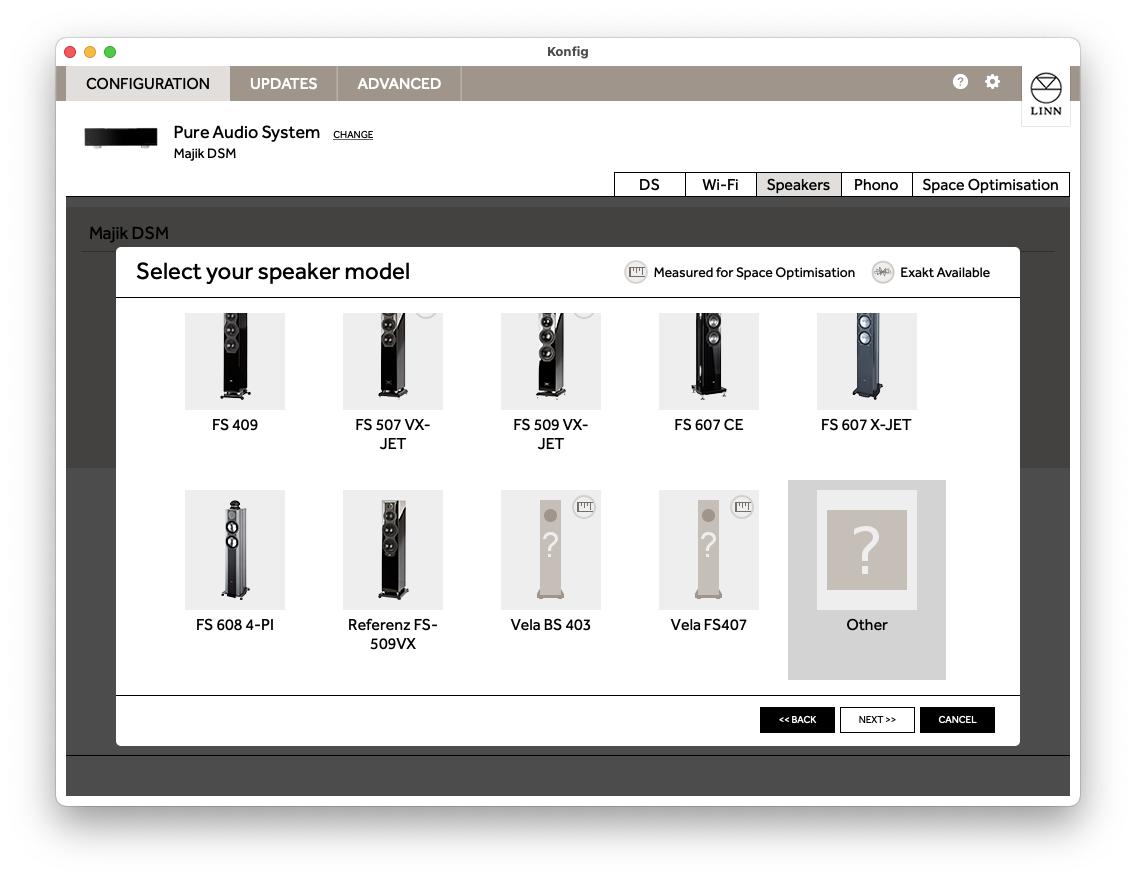Pick the FS 607 CE speaker image
Screen dimensions: 1136x880
(709, 361)
